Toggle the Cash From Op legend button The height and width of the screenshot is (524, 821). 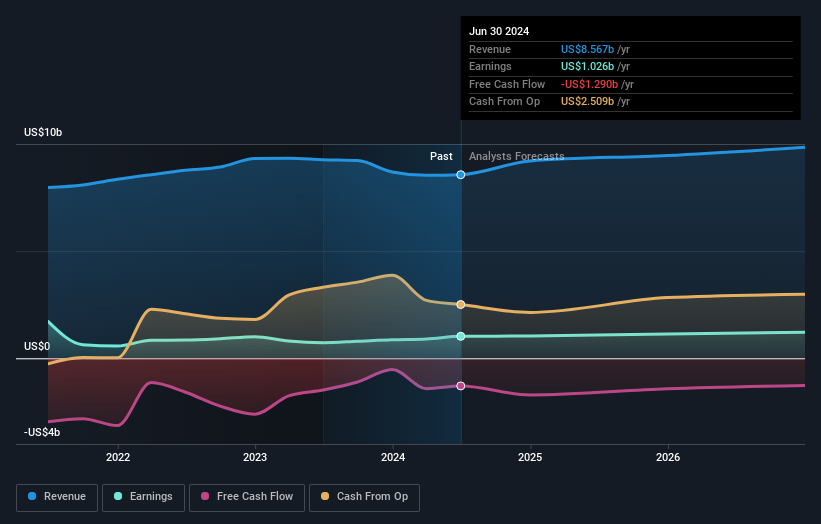tap(364, 497)
